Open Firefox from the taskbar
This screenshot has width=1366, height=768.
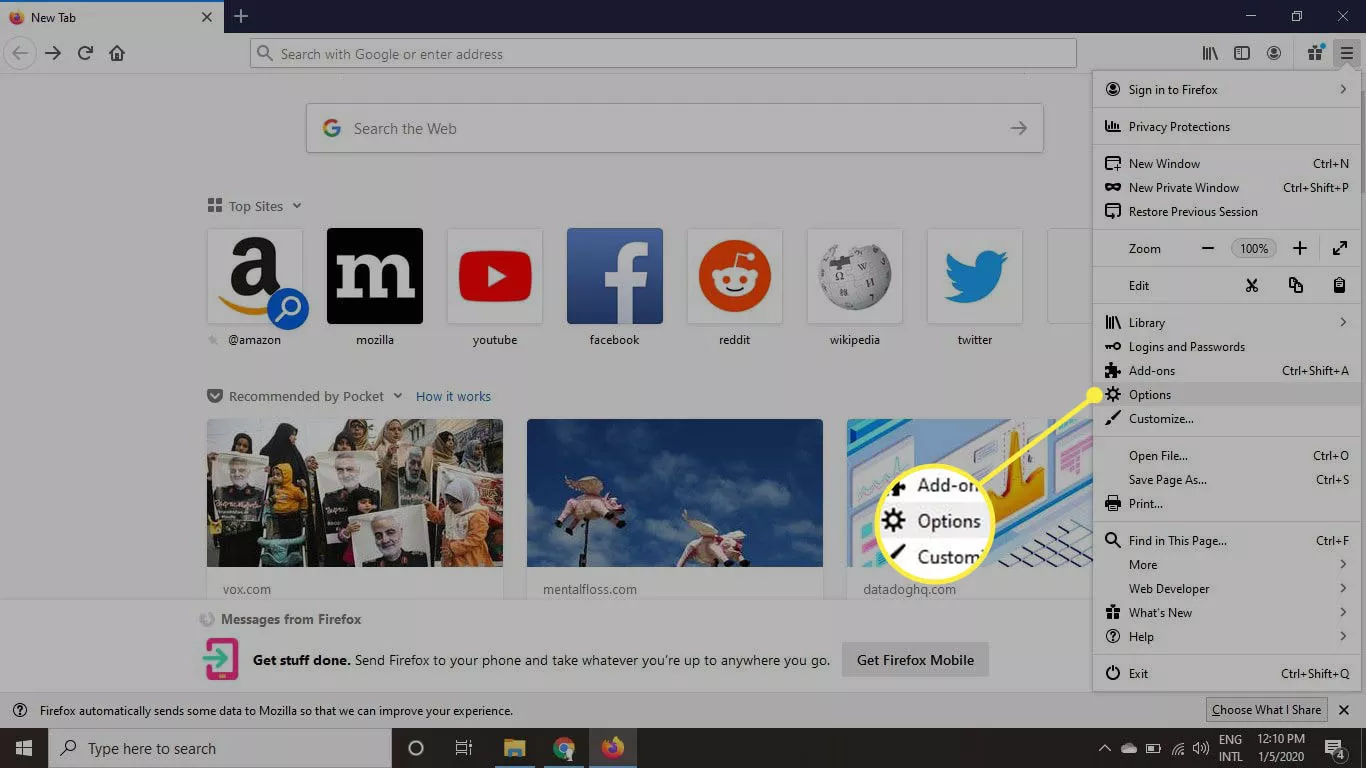coord(613,747)
